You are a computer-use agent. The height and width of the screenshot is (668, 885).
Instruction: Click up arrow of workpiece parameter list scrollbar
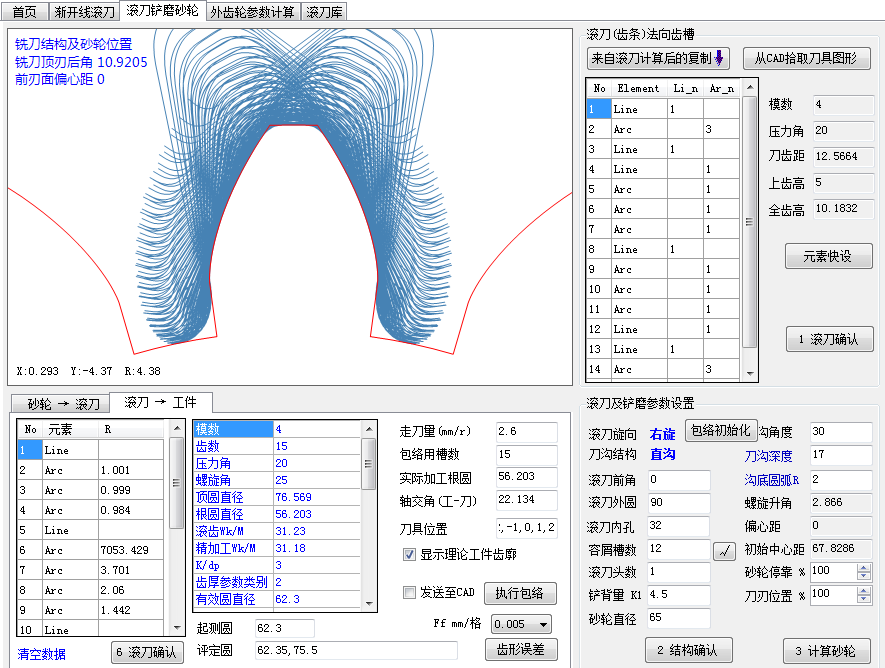click(x=369, y=429)
